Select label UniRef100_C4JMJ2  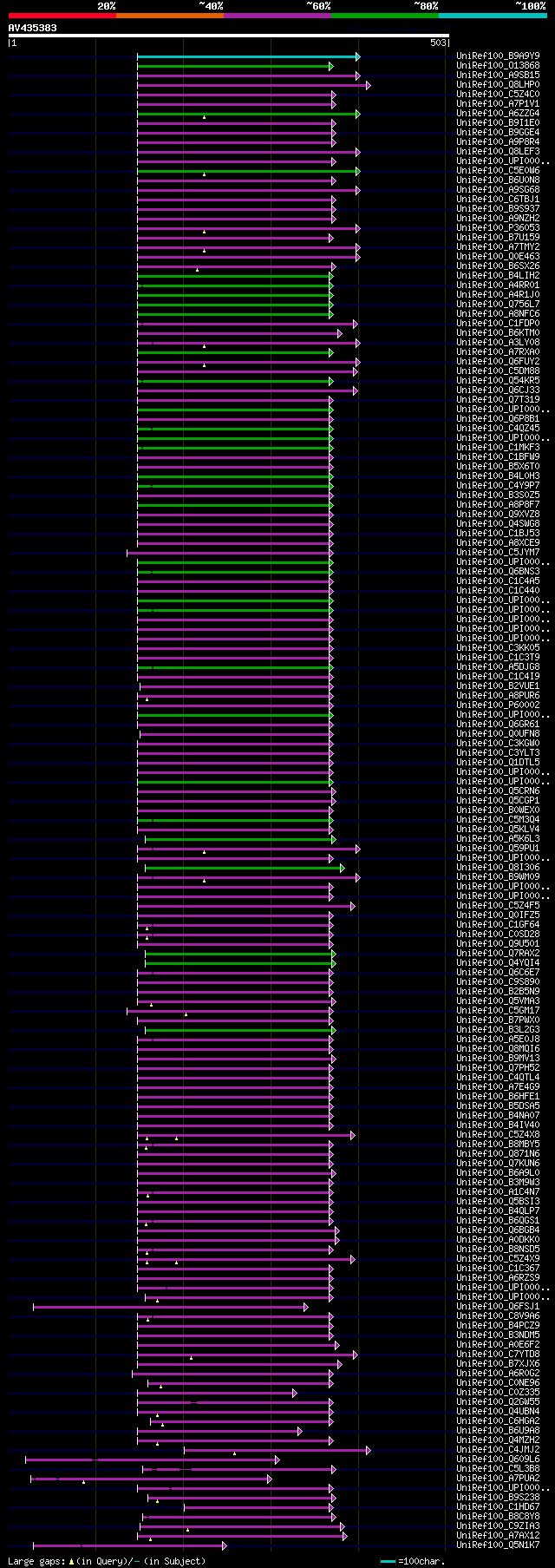click(498, 1450)
